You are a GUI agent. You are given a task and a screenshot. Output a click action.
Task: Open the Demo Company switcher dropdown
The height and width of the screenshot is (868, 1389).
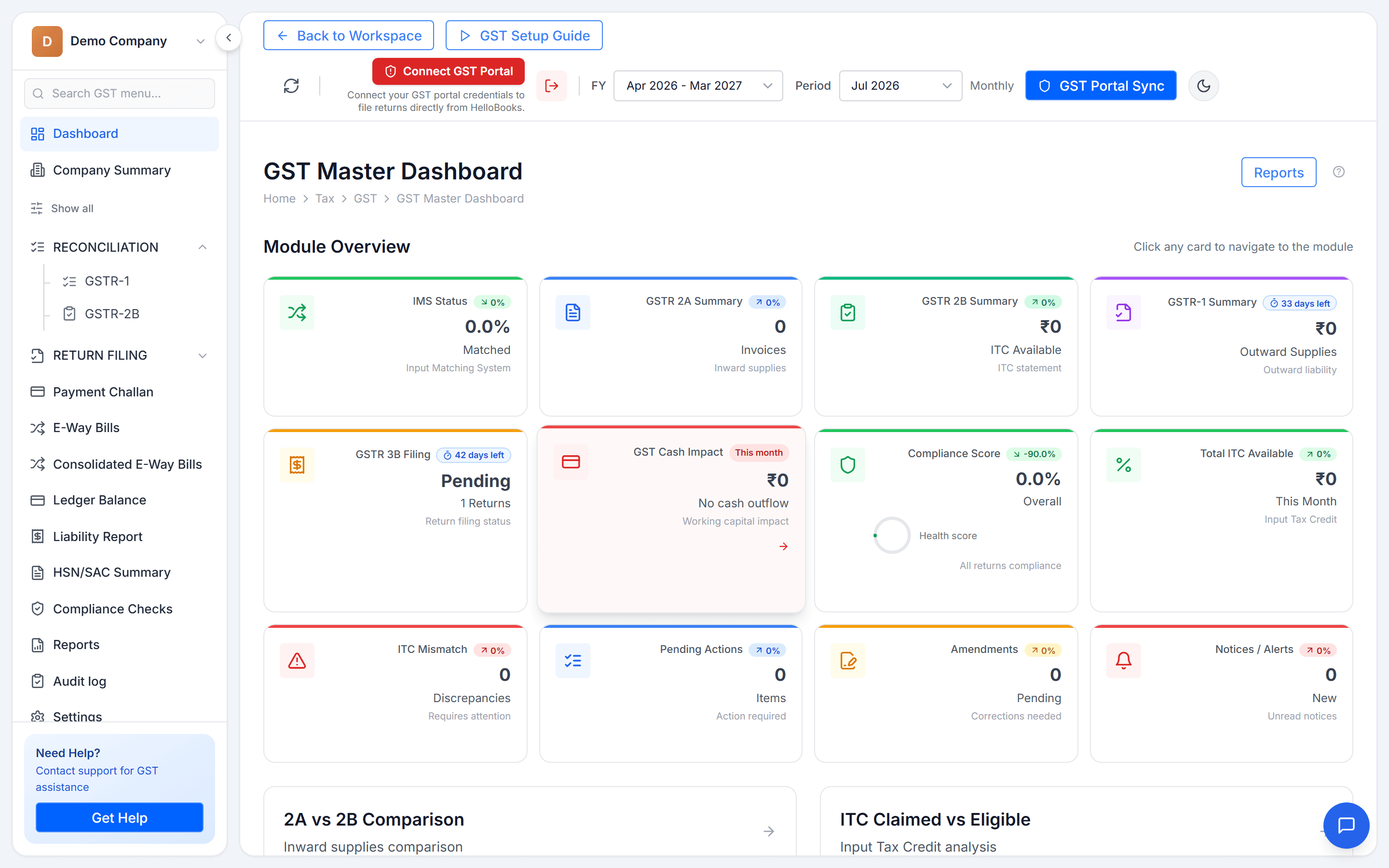click(x=119, y=41)
